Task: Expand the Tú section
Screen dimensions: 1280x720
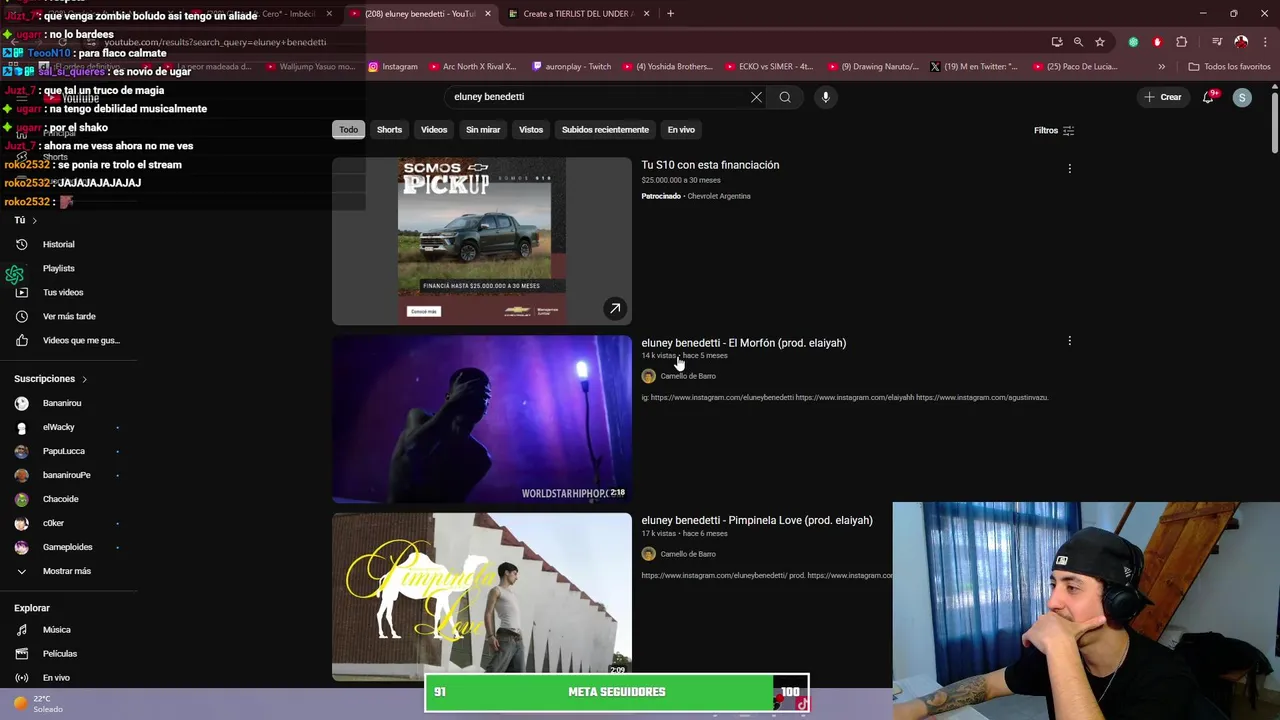Action: pos(25,220)
